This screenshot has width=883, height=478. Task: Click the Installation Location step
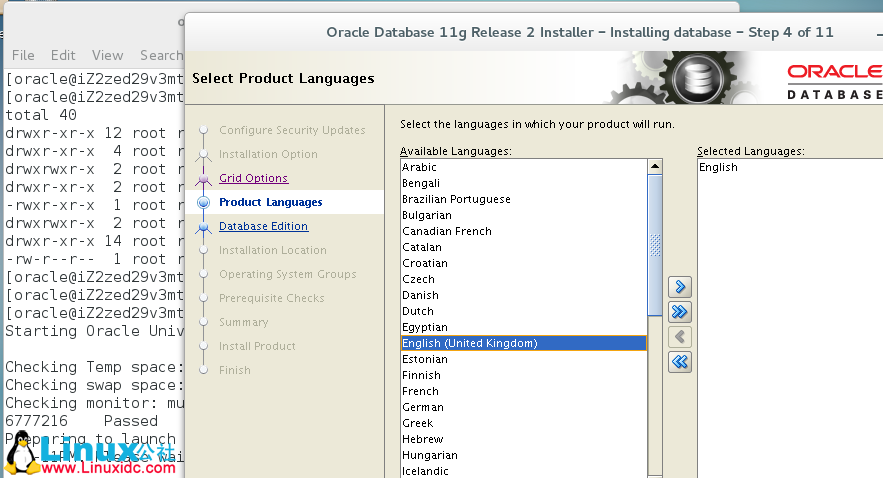pyautogui.click(x=273, y=250)
